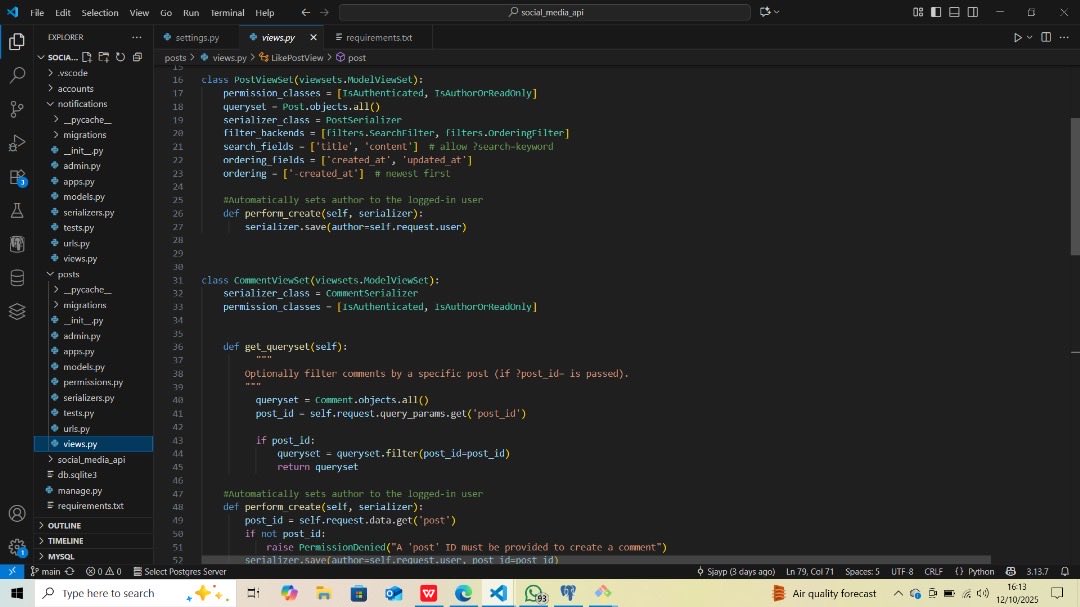Open permissions.py in posts folder
1080x607 pixels.
coord(93,382)
